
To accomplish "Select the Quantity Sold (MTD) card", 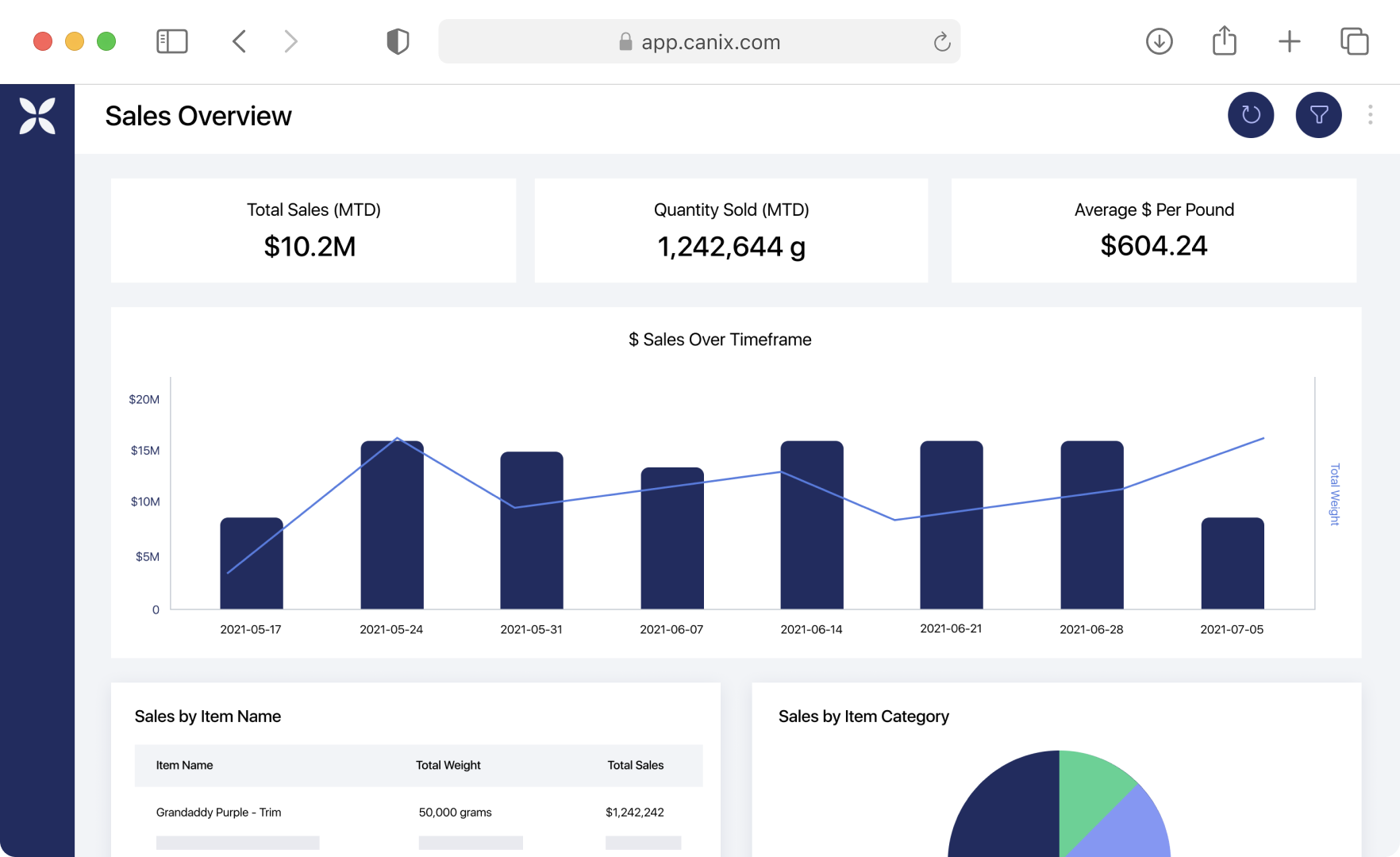I will pos(731,230).
